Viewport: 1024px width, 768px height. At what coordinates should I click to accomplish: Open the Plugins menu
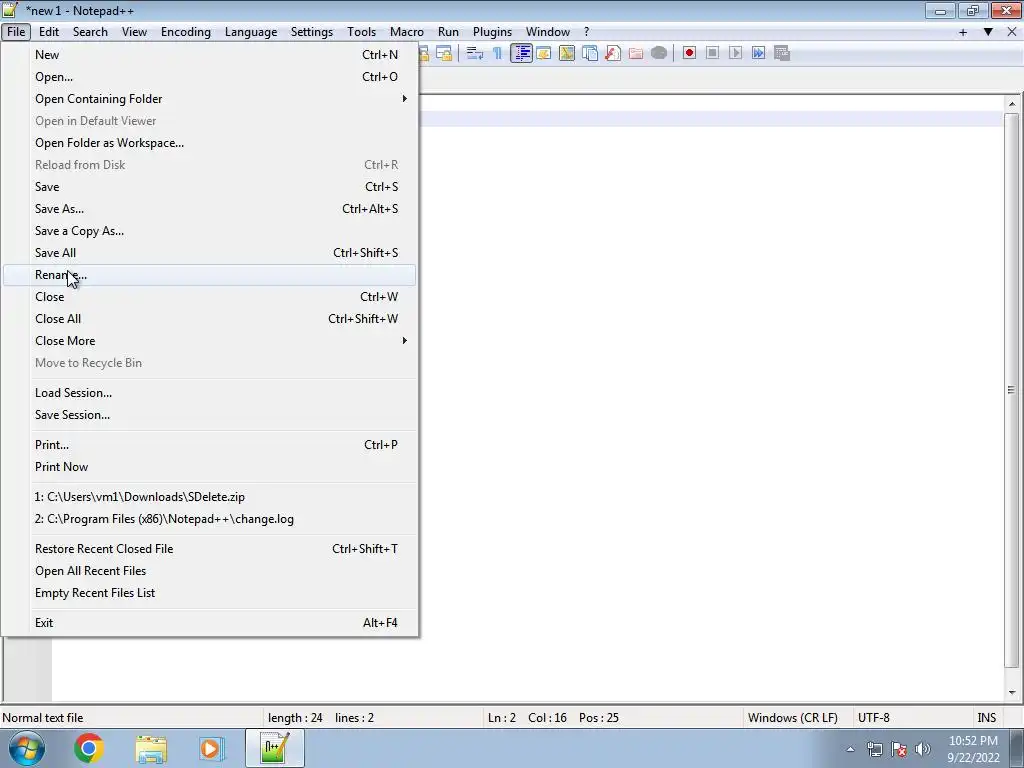(x=492, y=32)
